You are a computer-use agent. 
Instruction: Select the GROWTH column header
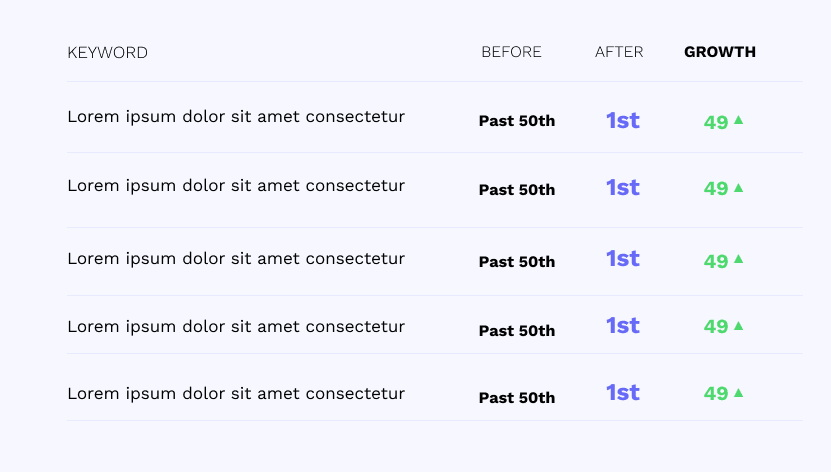point(720,52)
